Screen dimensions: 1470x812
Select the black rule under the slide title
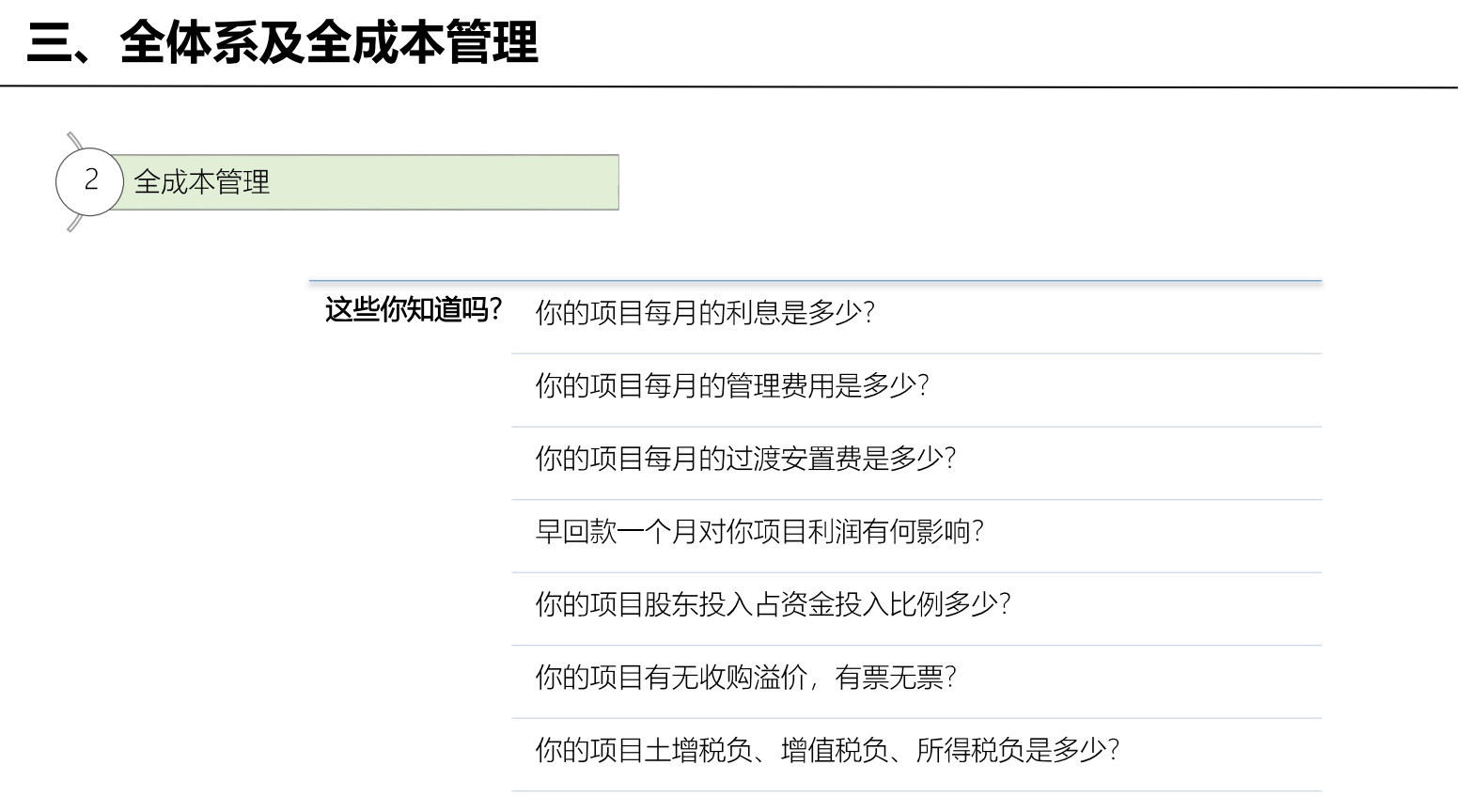pyautogui.click(x=728, y=86)
